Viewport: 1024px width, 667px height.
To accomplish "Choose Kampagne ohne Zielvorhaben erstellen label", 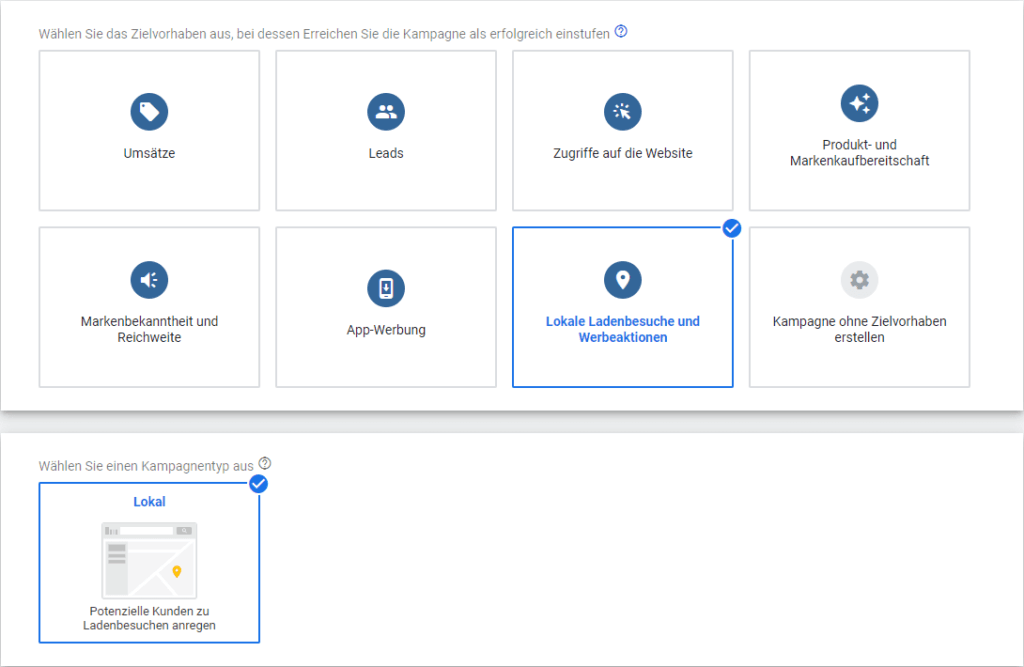I will tap(859, 329).
